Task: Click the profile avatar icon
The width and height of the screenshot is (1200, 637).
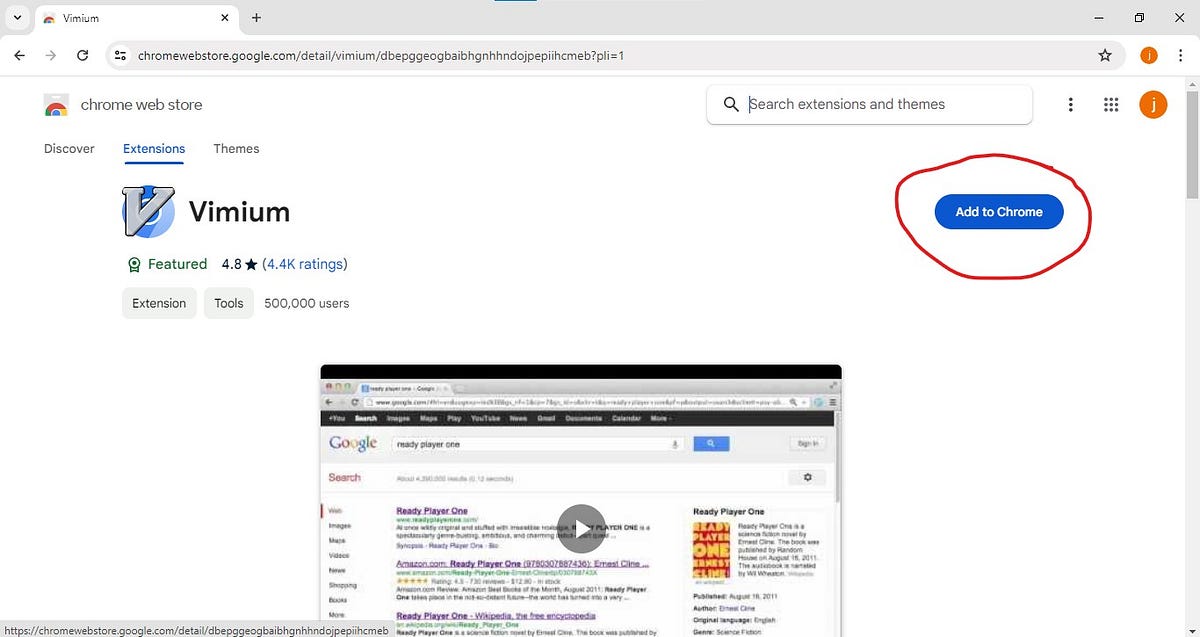Action: tap(1153, 104)
